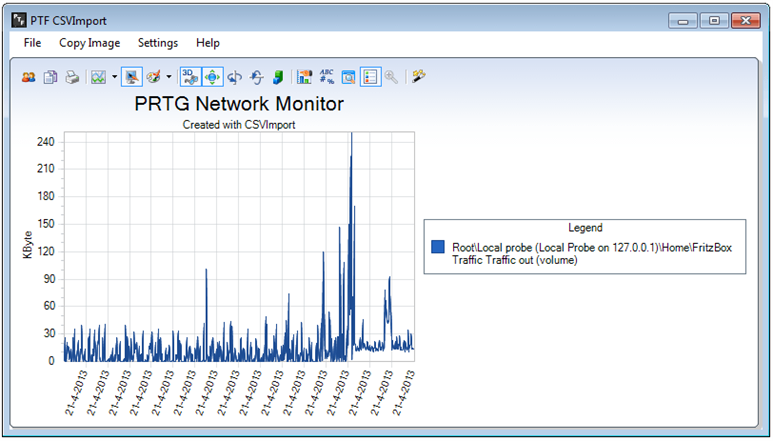Toggle the pan arrows globe button
This screenshot has height=441, width=773.
click(212, 77)
